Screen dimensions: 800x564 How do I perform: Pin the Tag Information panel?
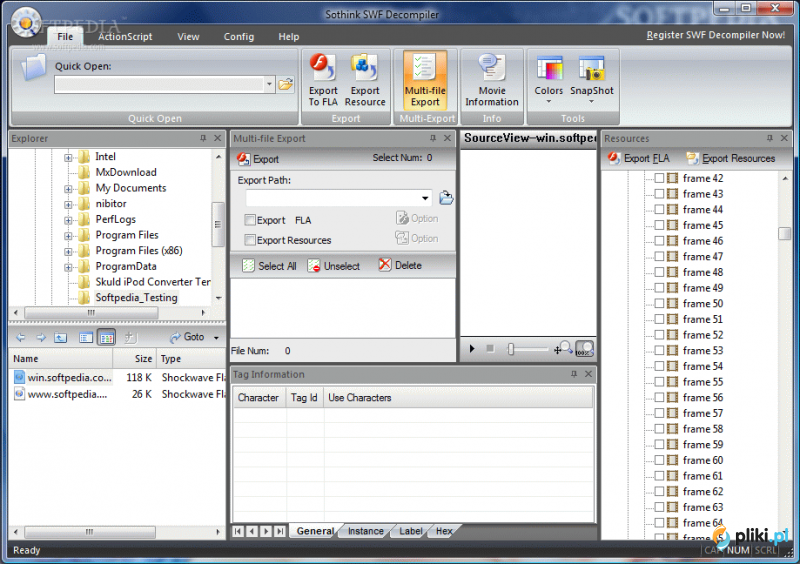[x=574, y=374]
